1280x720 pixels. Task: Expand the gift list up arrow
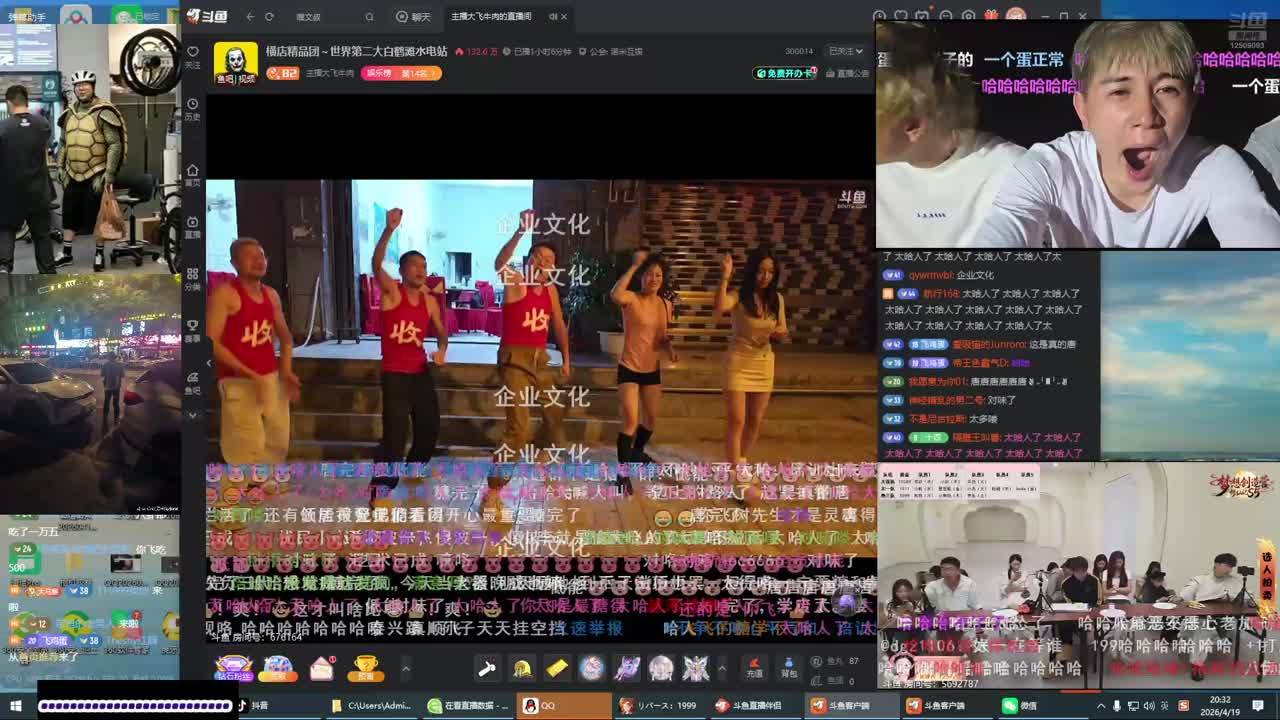[722, 668]
